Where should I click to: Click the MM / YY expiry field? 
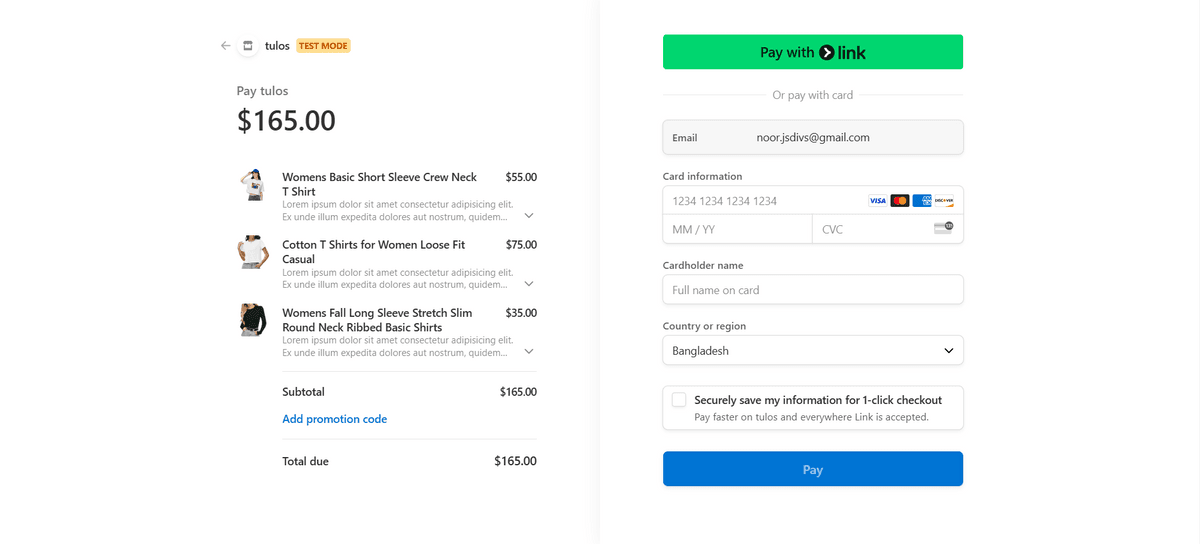tap(737, 229)
